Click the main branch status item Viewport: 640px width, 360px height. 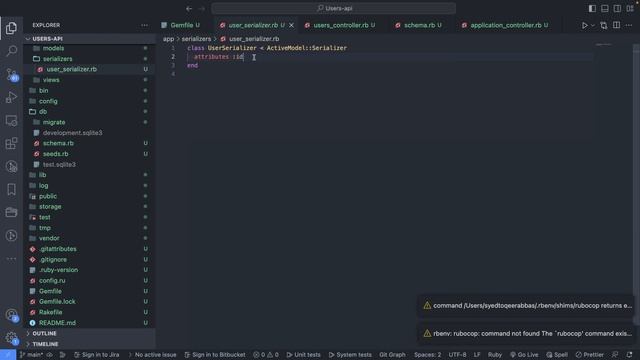(x=31, y=355)
